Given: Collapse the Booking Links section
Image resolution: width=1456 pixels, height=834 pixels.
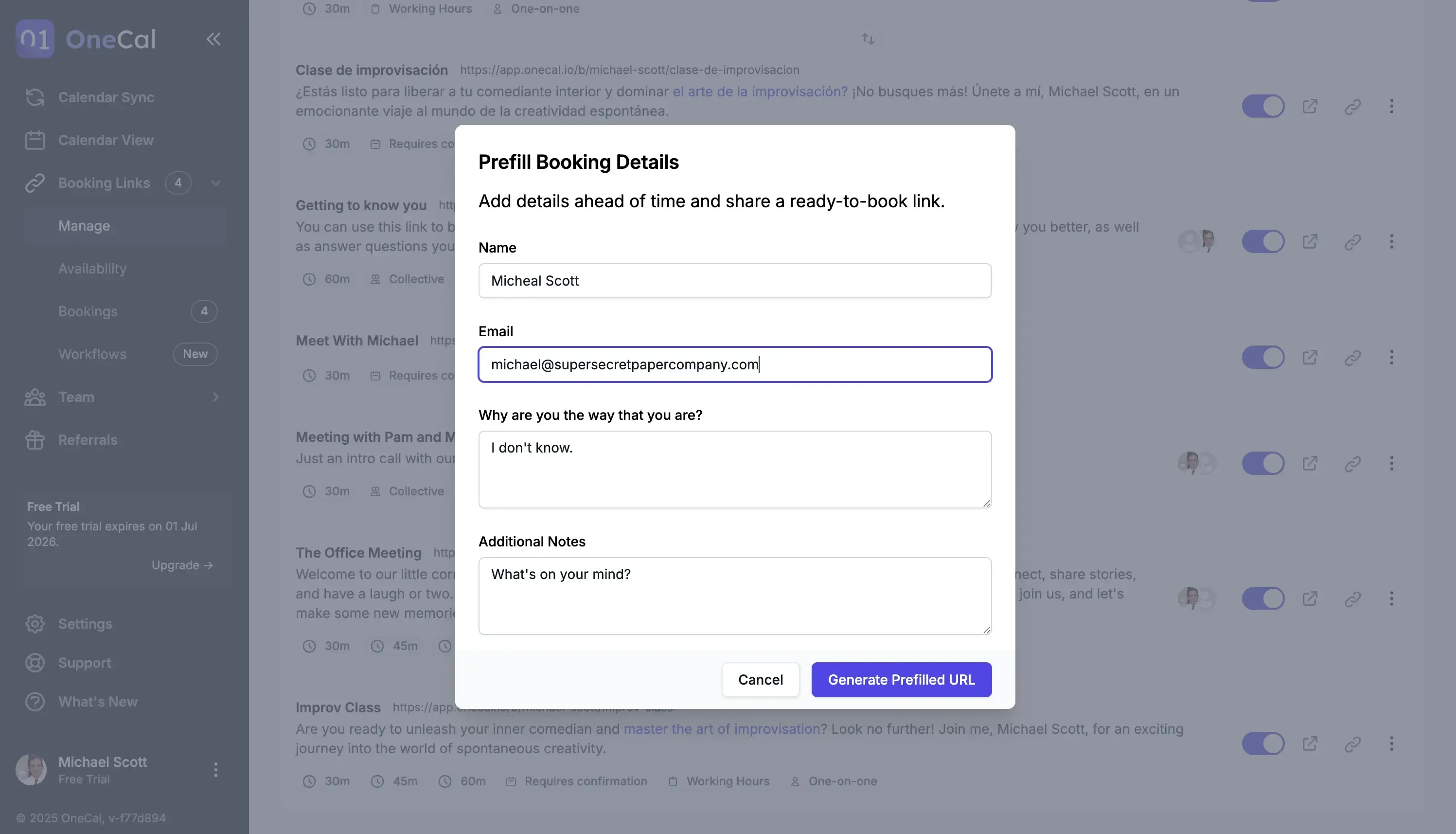Looking at the screenshot, I should point(215,183).
